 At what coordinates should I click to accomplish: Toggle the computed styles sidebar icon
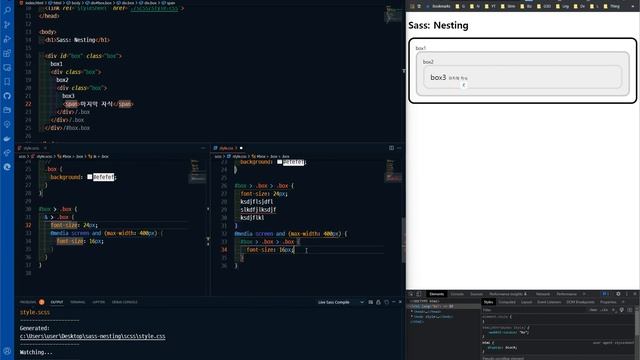pos(630,310)
